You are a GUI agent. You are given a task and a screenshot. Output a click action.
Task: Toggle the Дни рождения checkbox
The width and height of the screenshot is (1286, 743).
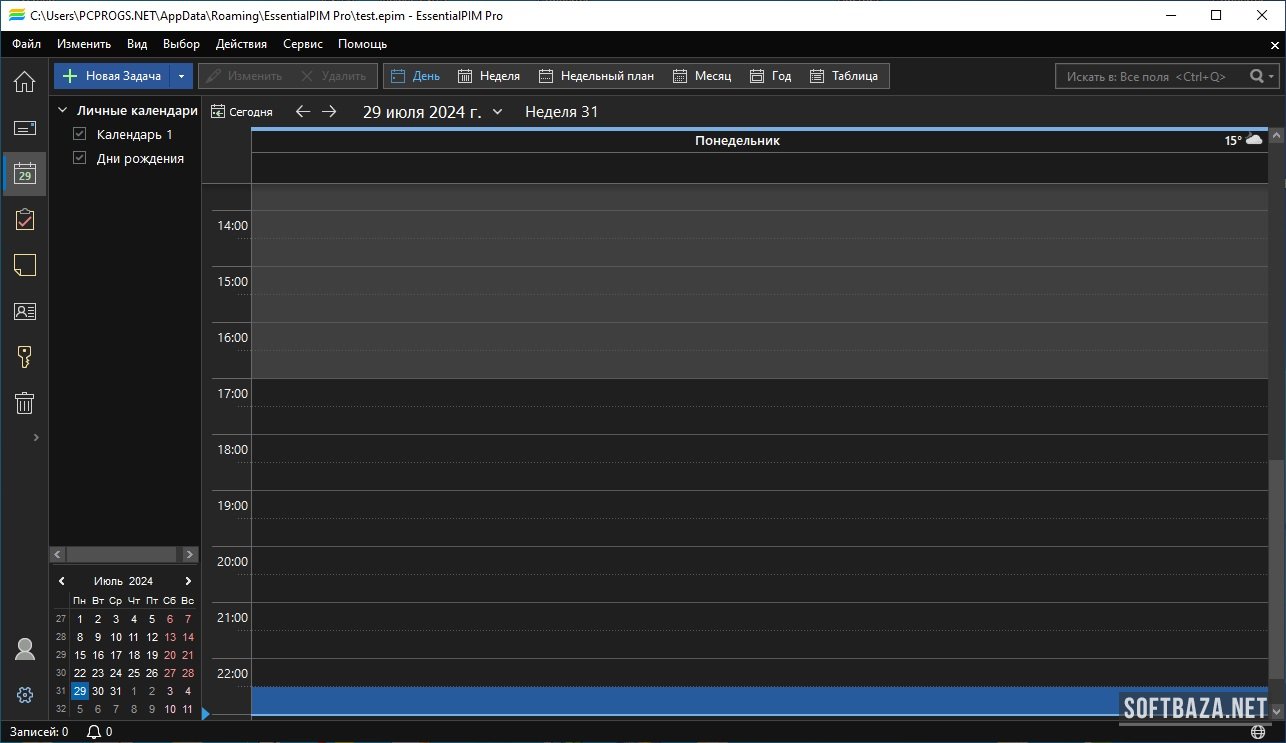pyautogui.click(x=80, y=158)
